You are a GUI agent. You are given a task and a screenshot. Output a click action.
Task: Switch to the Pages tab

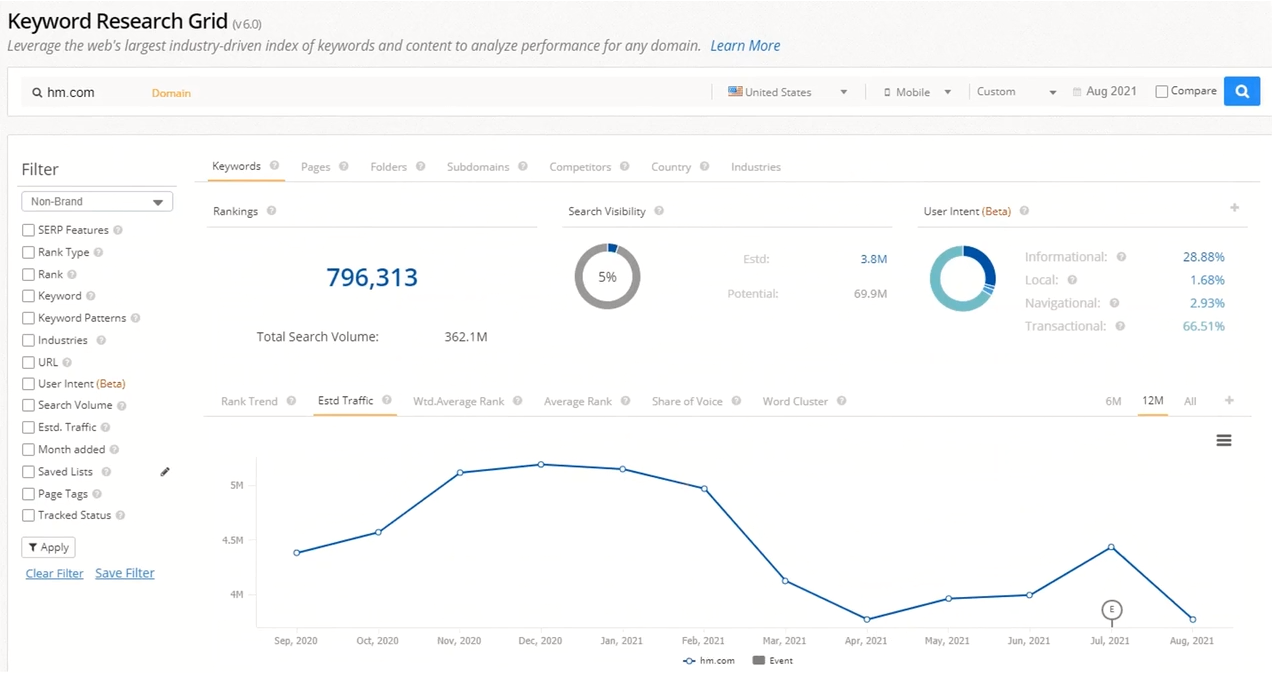click(316, 166)
